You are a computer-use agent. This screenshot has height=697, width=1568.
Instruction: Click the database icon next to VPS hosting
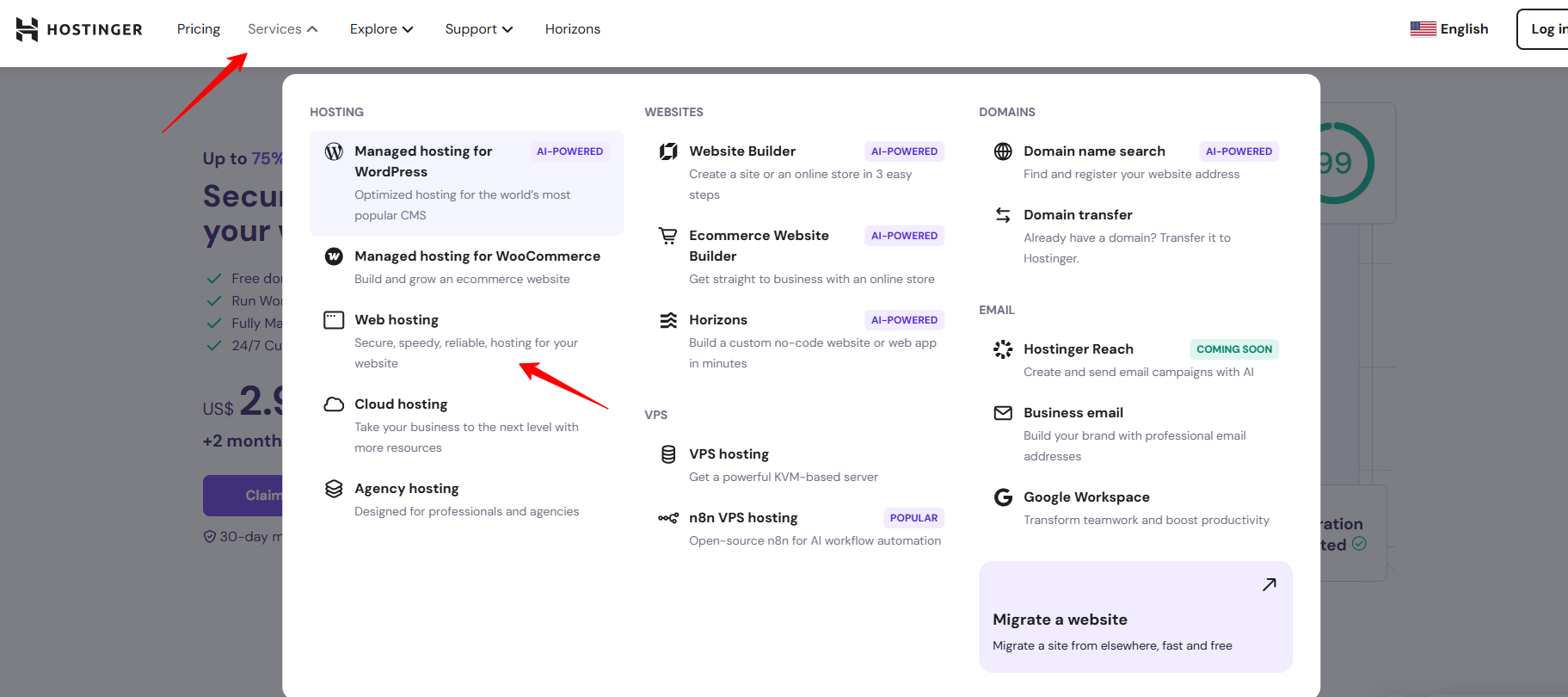[x=667, y=454]
